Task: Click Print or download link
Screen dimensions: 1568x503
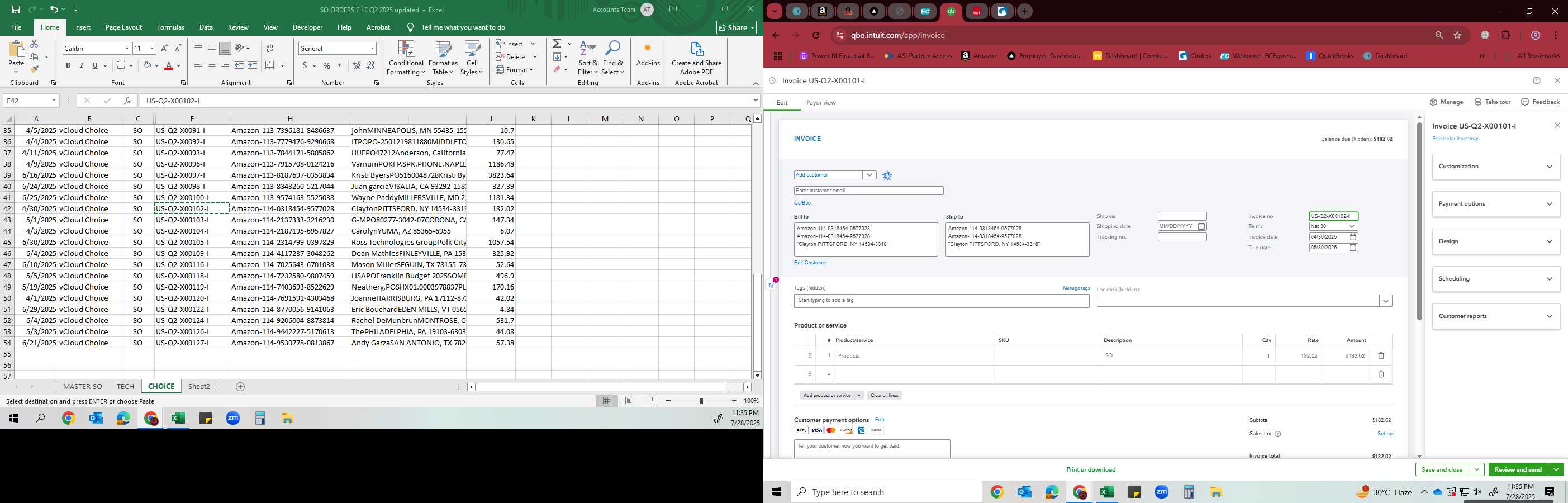Action: [x=1091, y=469]
